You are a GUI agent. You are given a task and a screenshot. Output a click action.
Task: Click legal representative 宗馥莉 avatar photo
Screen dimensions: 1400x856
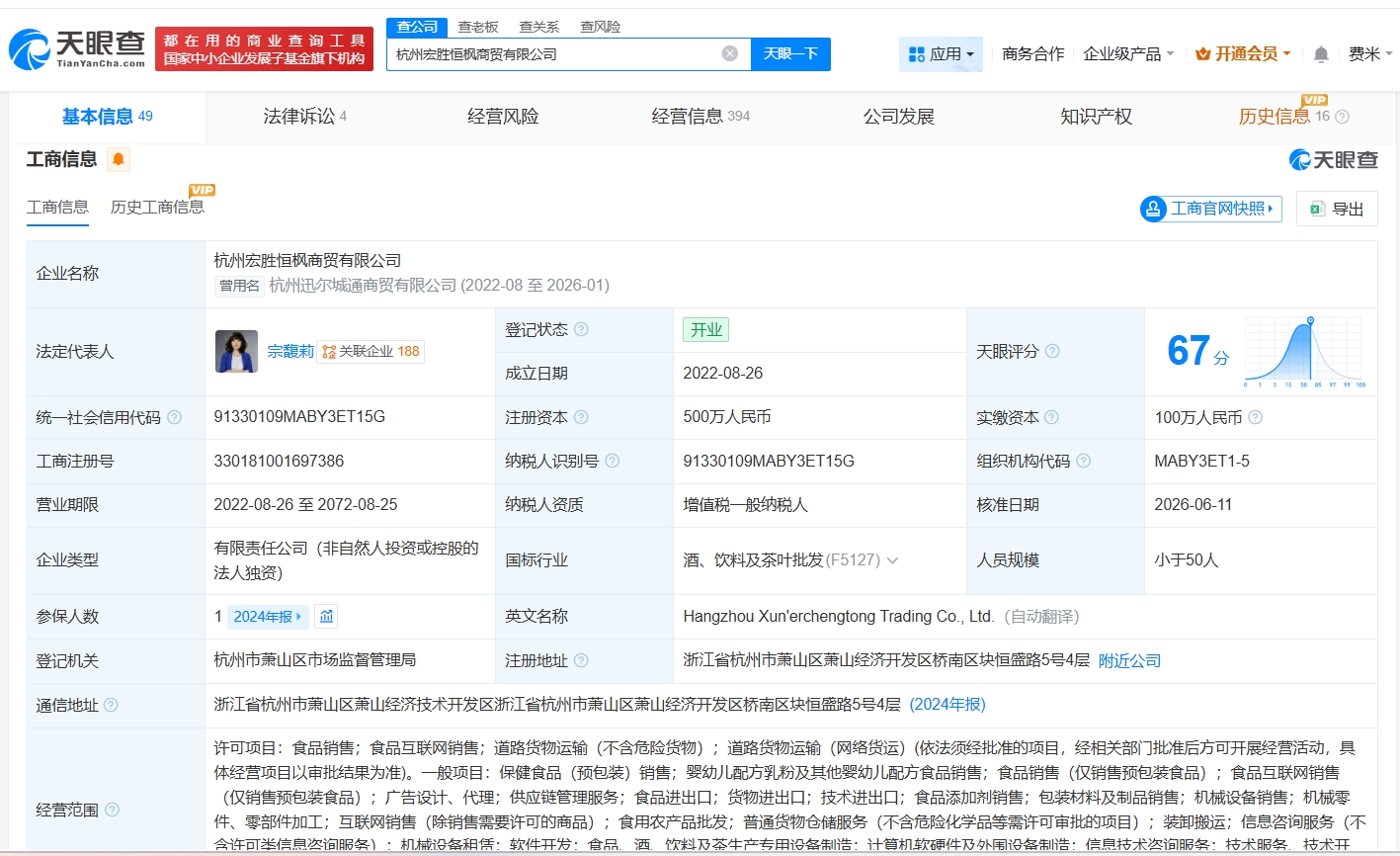coord(236,351)
